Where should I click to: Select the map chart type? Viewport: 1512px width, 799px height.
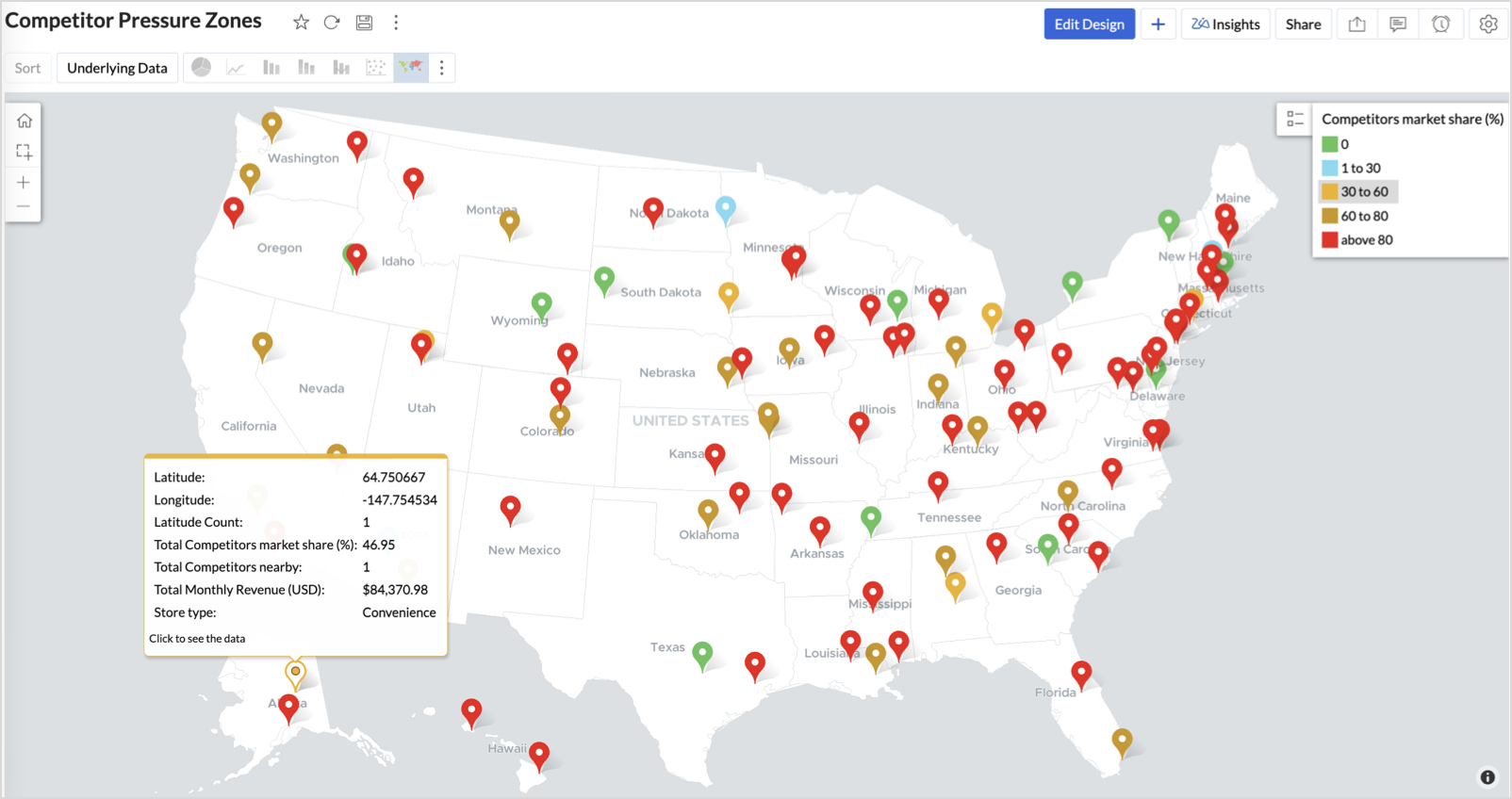411,68
